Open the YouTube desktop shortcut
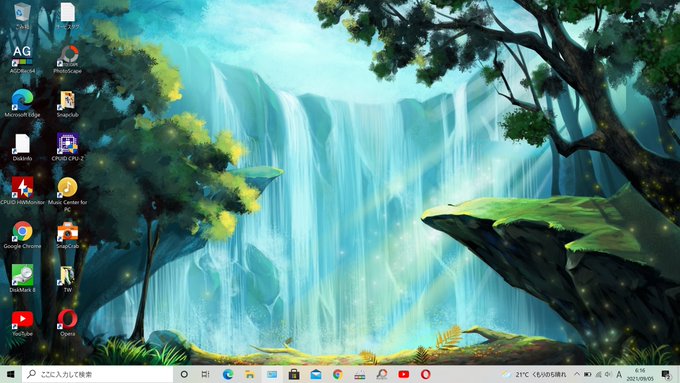The height and width of the screenshot is (383, 680). click(x=22, y=323)
